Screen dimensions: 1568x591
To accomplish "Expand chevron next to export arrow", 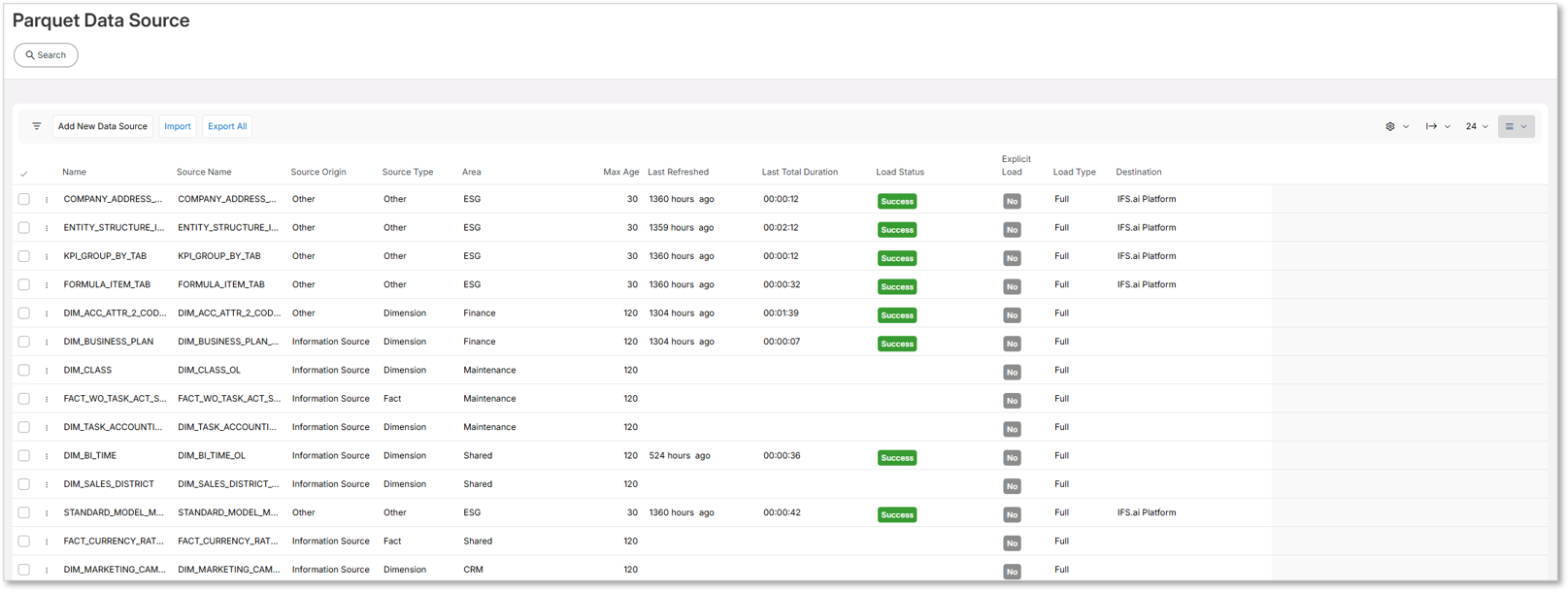I will pos(1448,126).
